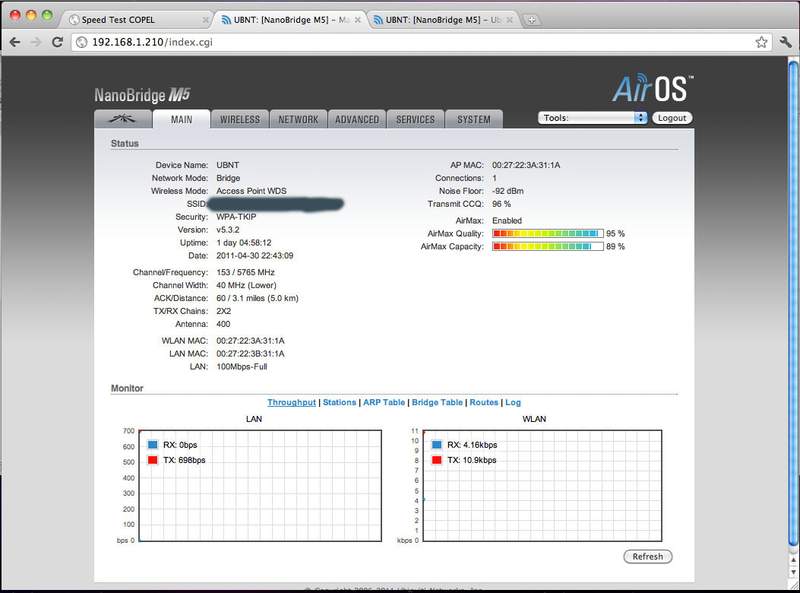Image resolution: width=800 pixels, height=593 pixels.
Task: Switch to the third UBNT NanoBridge tab
Action: coord(442,20)
